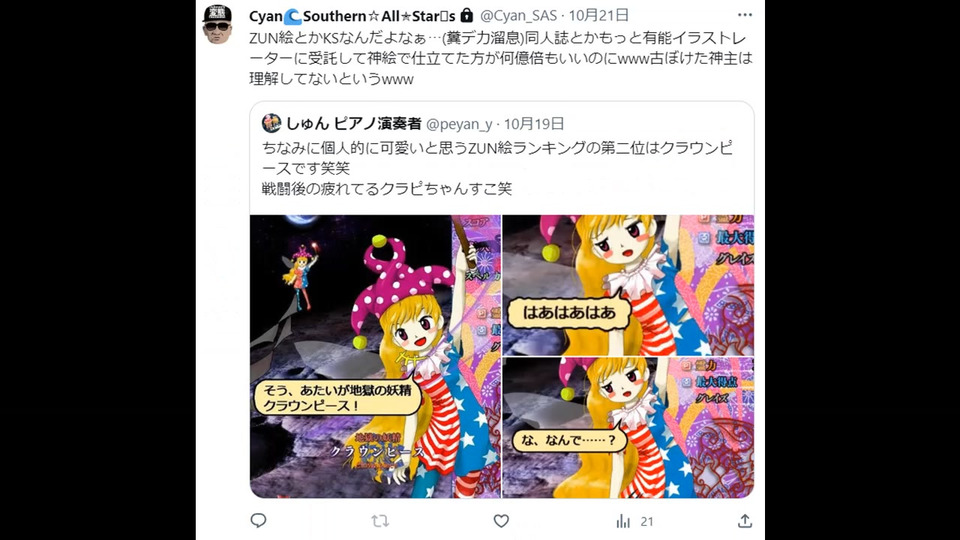Click the retweet arrows icon

tap(380, 521)
